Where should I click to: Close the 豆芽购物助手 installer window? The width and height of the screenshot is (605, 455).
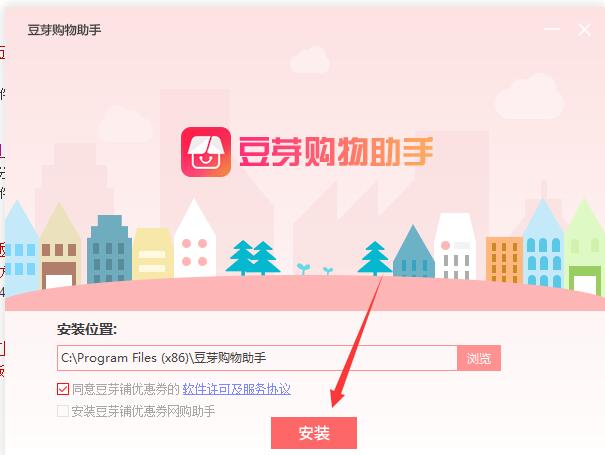pos(584,30)
